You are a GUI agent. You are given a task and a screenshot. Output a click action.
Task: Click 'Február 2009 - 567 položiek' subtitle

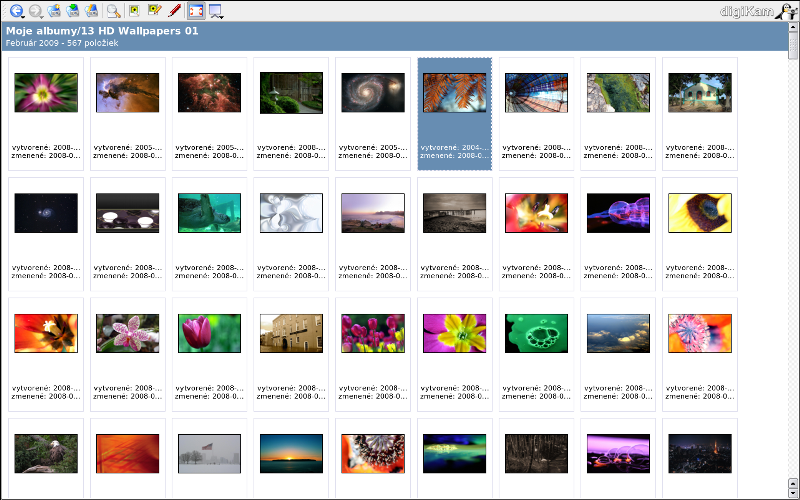coord(62,43)
